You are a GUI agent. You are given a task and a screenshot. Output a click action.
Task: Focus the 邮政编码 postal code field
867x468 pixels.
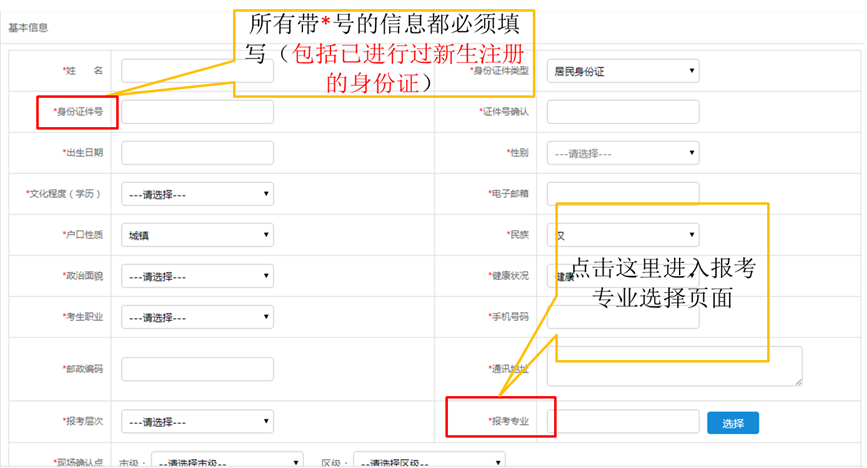pyautogui.click(x=197, y=368)
